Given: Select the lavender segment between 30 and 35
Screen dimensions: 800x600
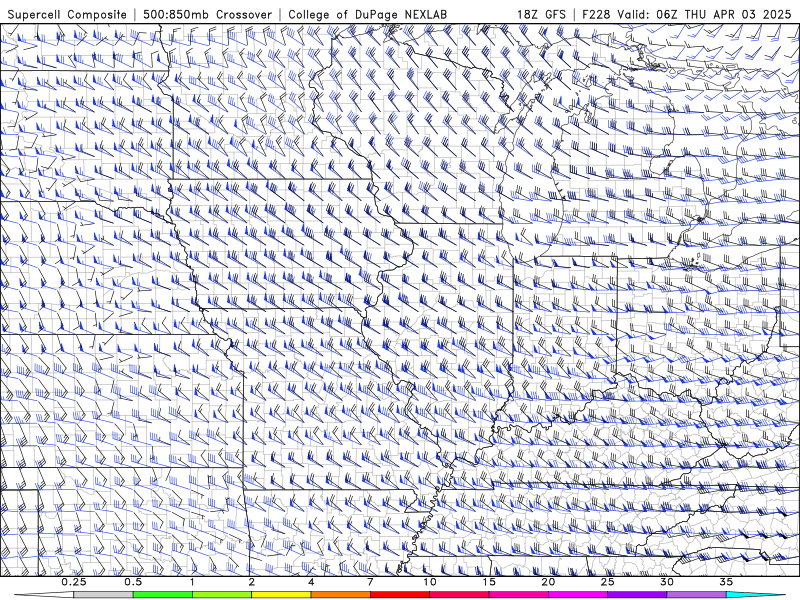Looking at the screenshot, I should pos(696,595).
